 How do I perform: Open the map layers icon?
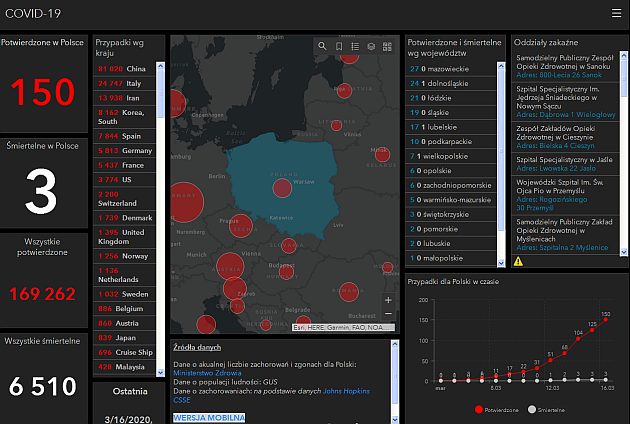[x=371, y=47]
